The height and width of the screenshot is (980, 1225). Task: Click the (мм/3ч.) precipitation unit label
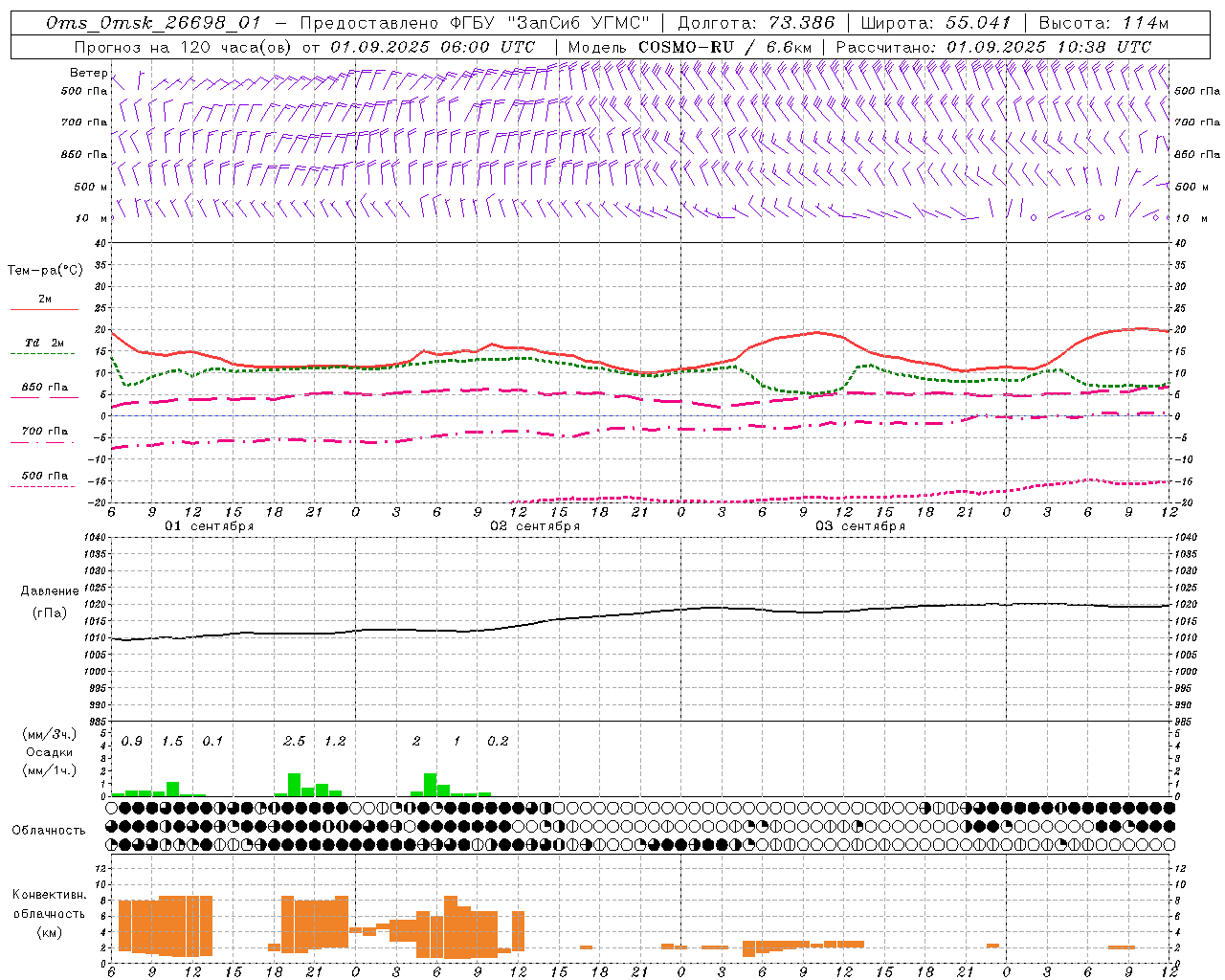[x=49, y=734]
